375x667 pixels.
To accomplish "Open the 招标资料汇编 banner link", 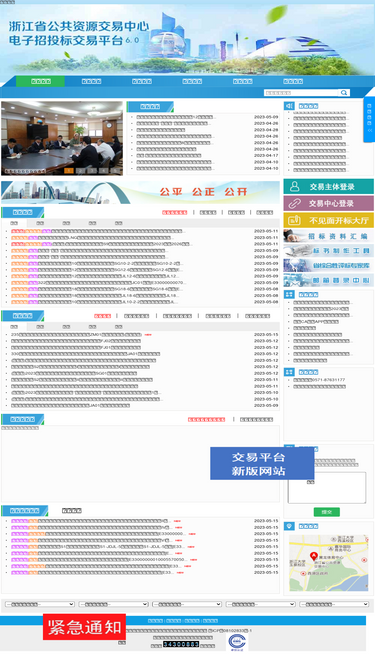I will (x=329, y=236).
